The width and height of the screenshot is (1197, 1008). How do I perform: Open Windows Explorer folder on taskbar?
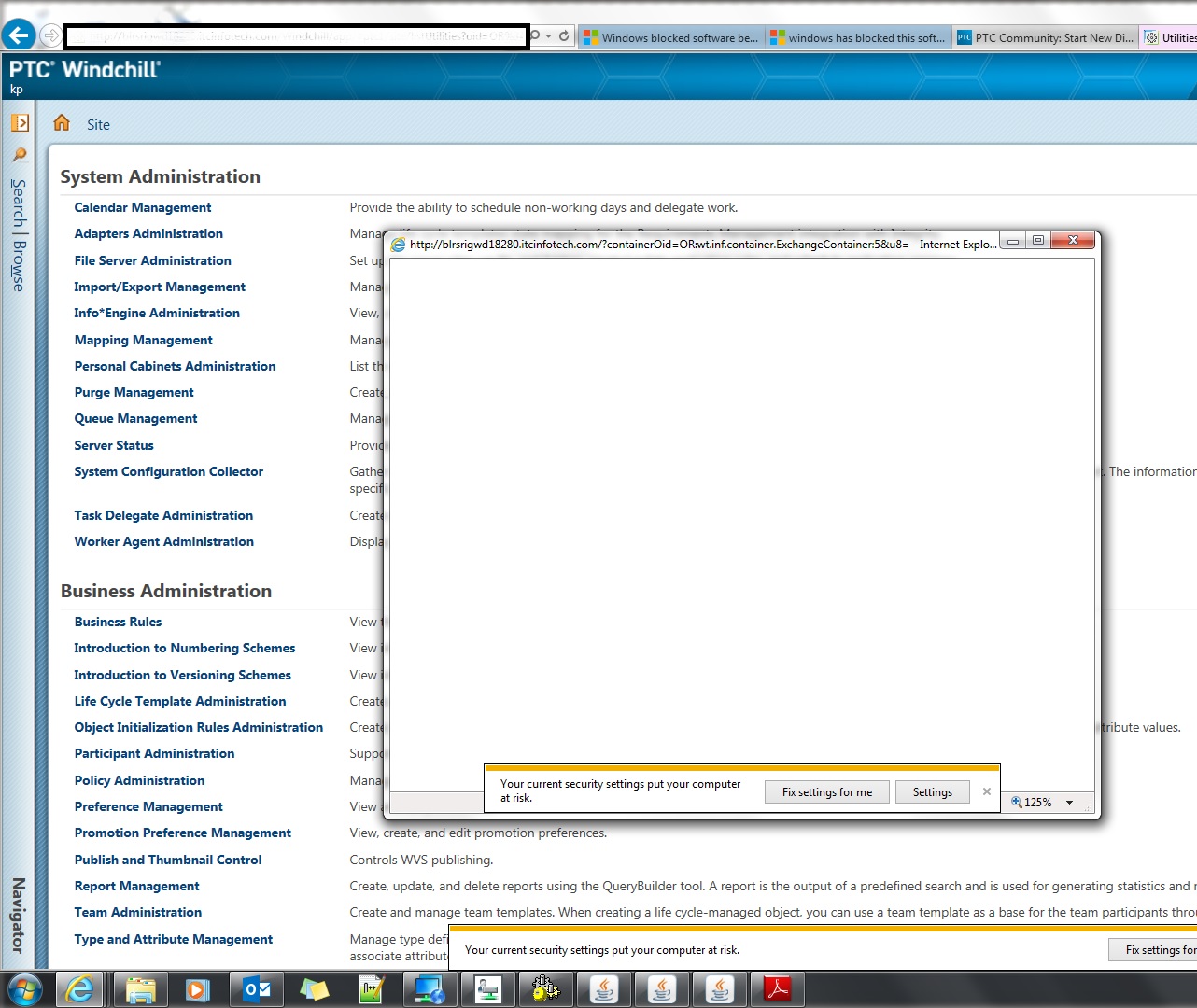(x=140, y=989)
